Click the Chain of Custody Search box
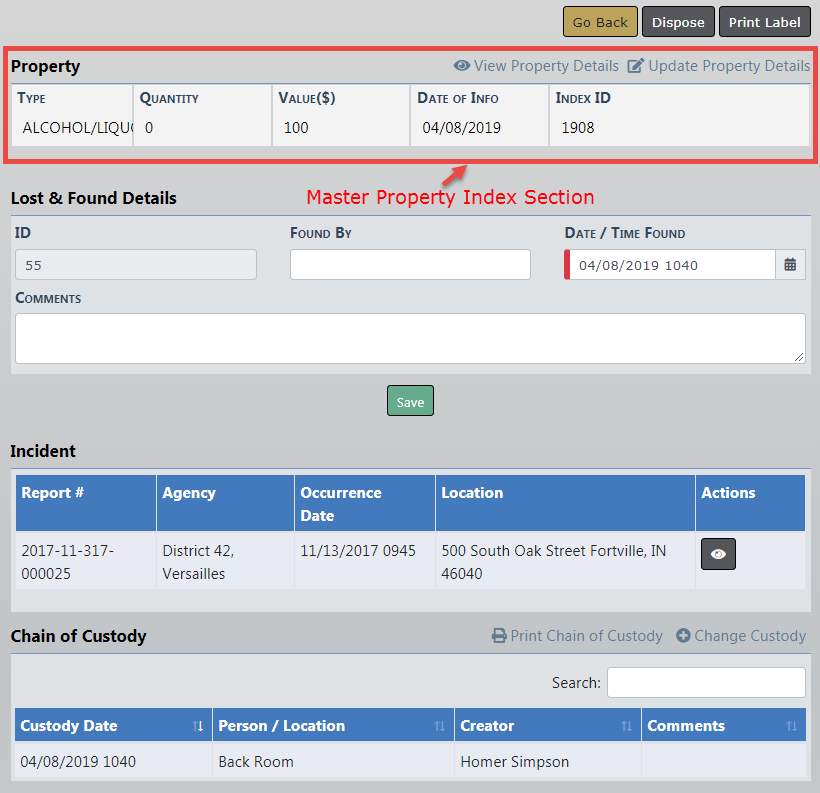The width and height of the screenshot is (820, 793). coord(706,683)
